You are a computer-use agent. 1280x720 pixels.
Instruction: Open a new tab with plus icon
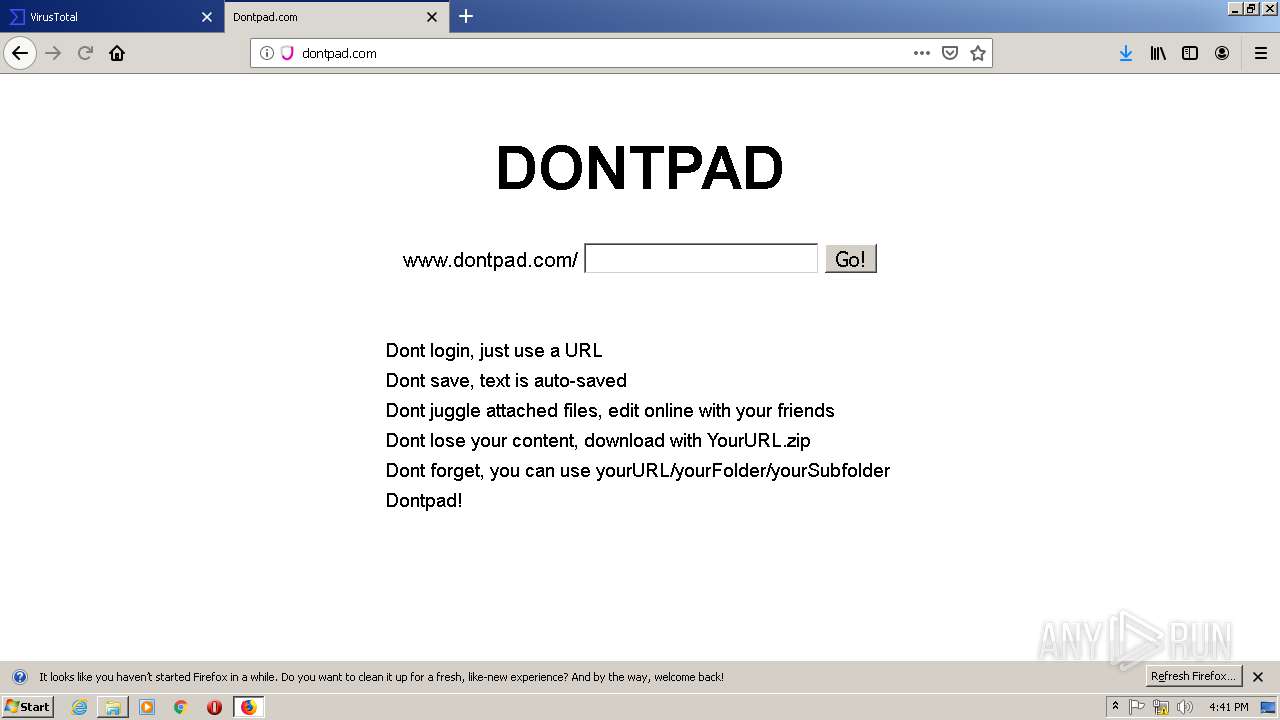(466, 16)
